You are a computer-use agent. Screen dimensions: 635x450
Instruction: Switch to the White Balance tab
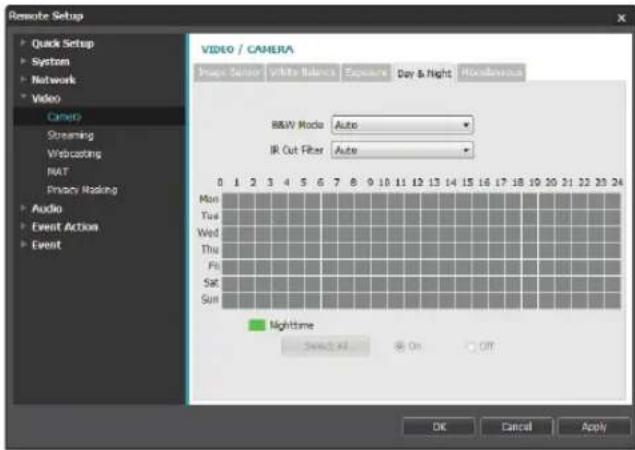tap(303, 73)
